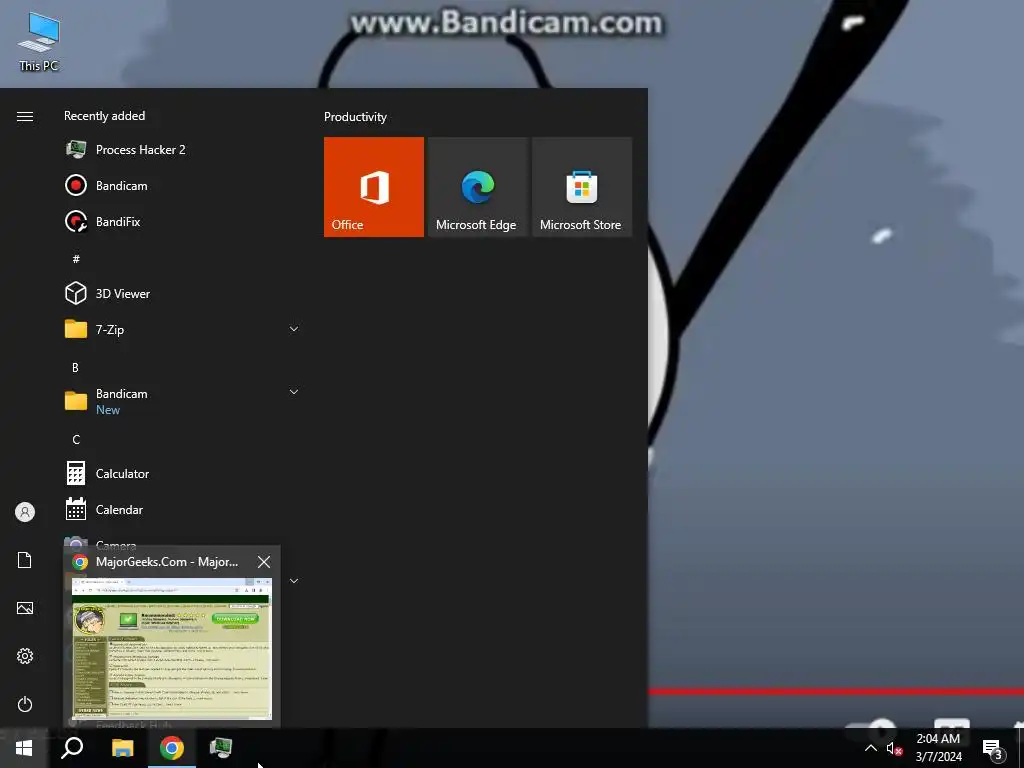Expand the chevron beside the Chrome preview
This screenshot has width=1024, height=768.
click(294, 581)
